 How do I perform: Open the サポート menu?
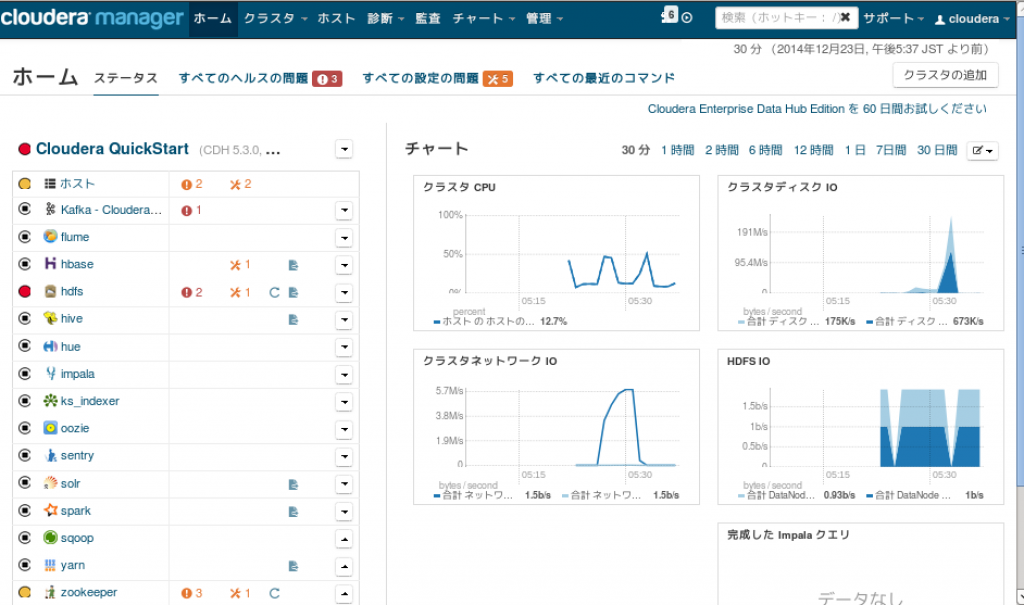(893, 18)
